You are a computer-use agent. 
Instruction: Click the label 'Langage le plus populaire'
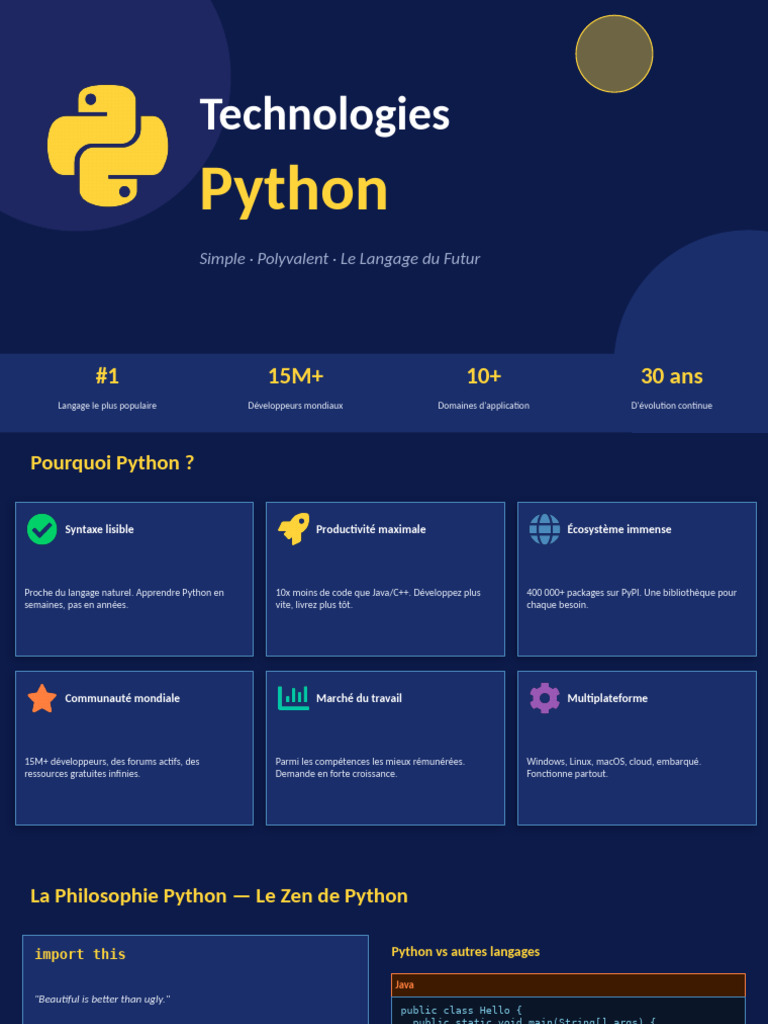[x=107, y=406]
